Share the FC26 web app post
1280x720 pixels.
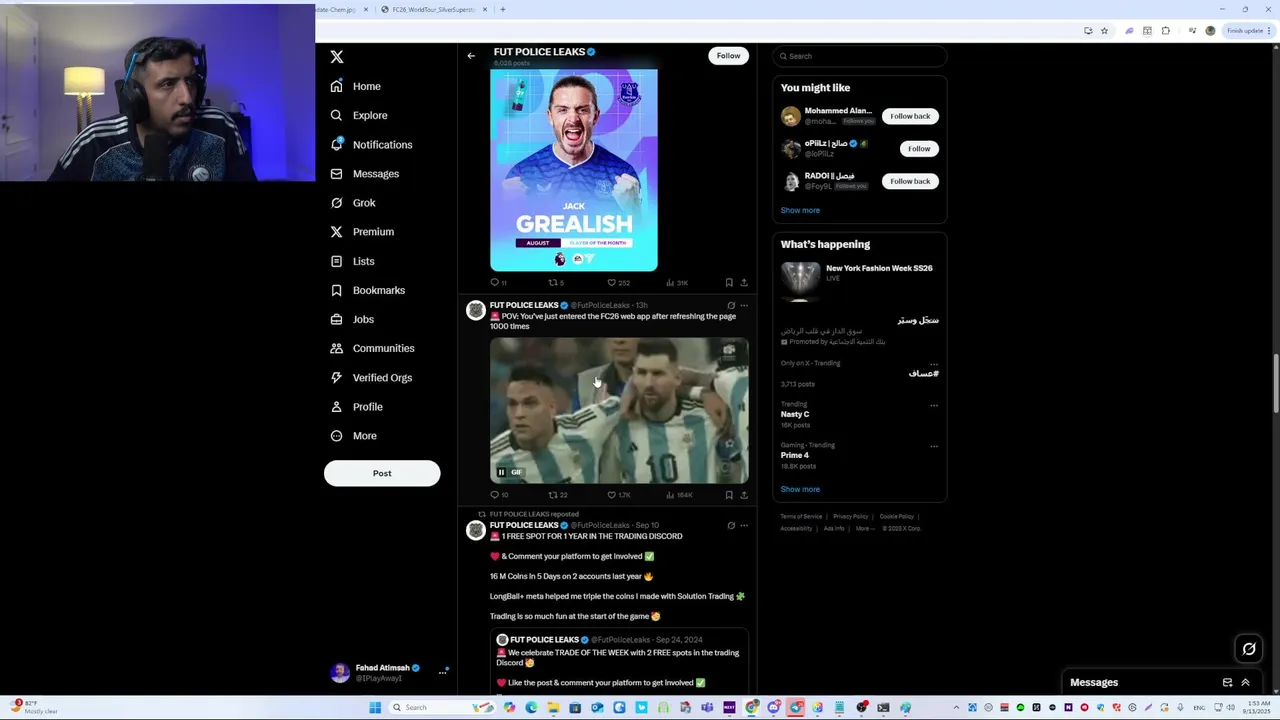(x=743, y=495)
